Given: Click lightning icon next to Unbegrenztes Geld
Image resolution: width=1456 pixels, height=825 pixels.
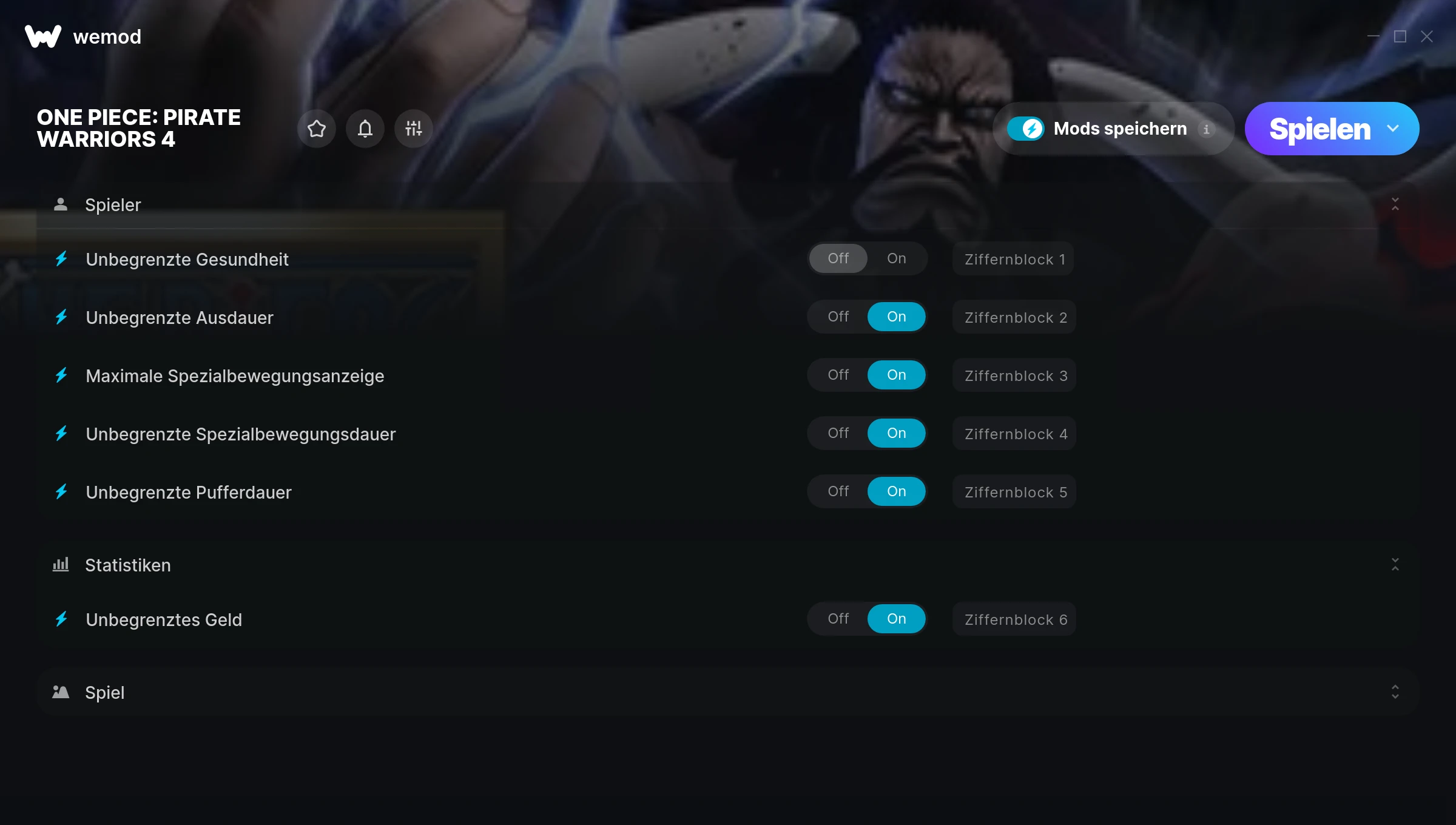Looking at the screenshot, I should pos(61,619).
